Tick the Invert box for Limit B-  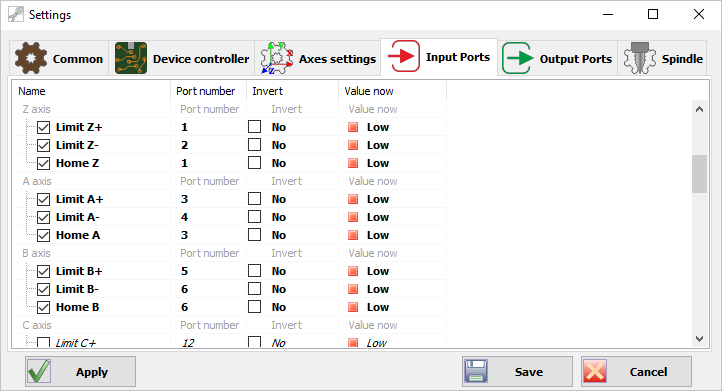[x=255, y=288]
